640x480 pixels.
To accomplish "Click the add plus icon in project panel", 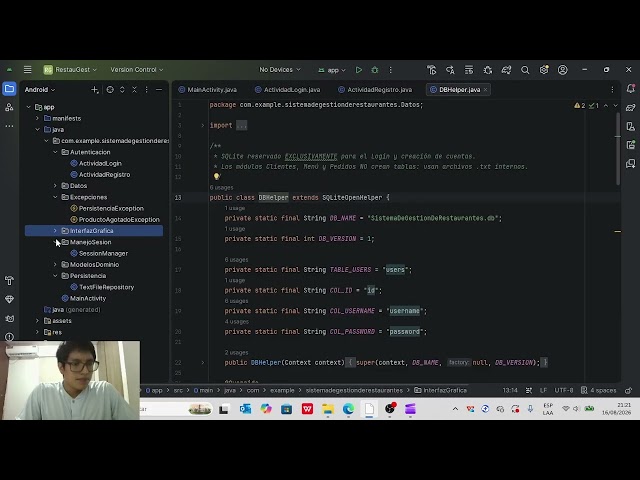I will click(x=95, y=89).
